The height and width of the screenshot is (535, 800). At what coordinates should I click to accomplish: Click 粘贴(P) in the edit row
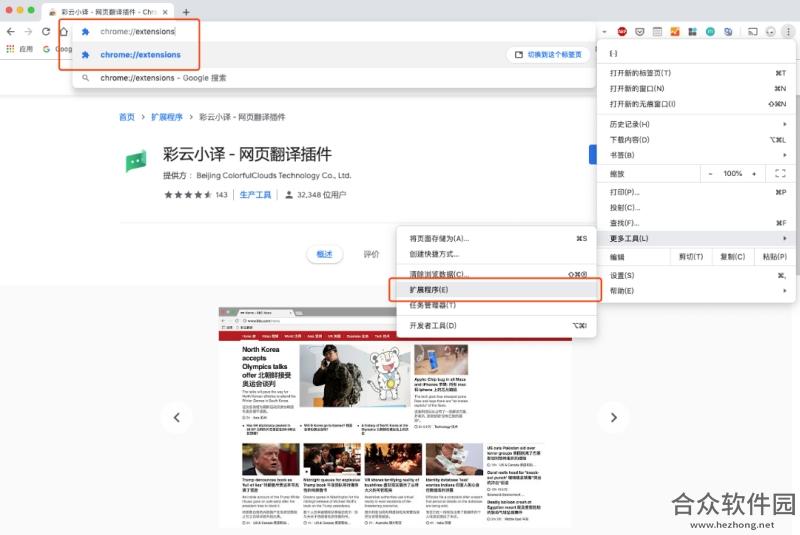pyautogui.click(x=774, y=257)
